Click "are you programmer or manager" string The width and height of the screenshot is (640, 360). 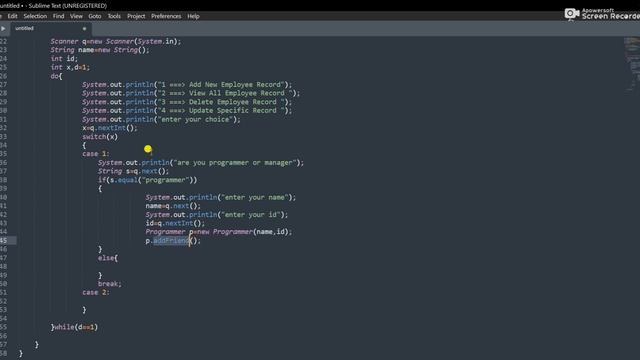pos(235,162)
